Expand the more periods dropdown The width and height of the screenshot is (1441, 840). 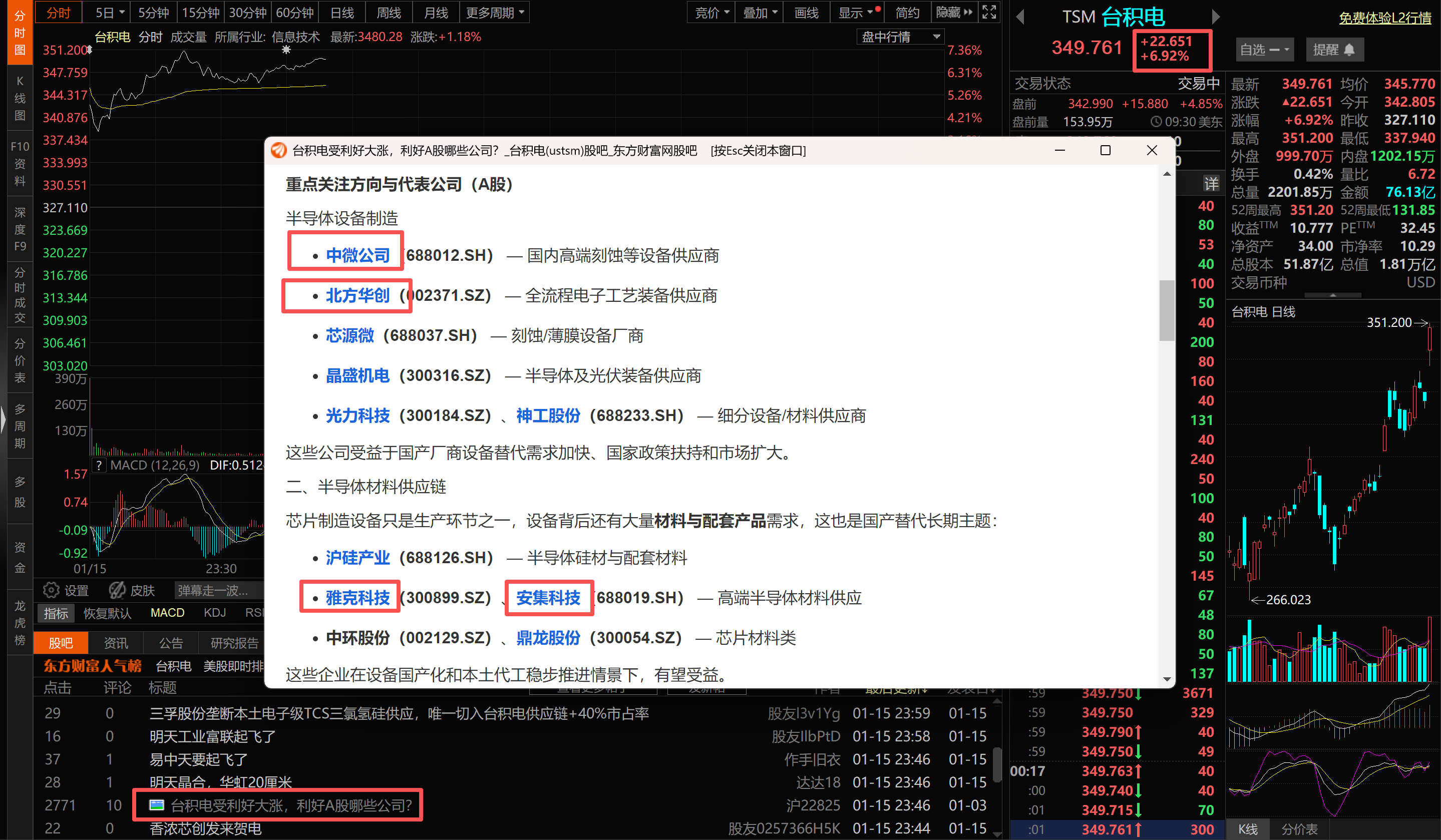pyautogui.click(x=495, y=12)
